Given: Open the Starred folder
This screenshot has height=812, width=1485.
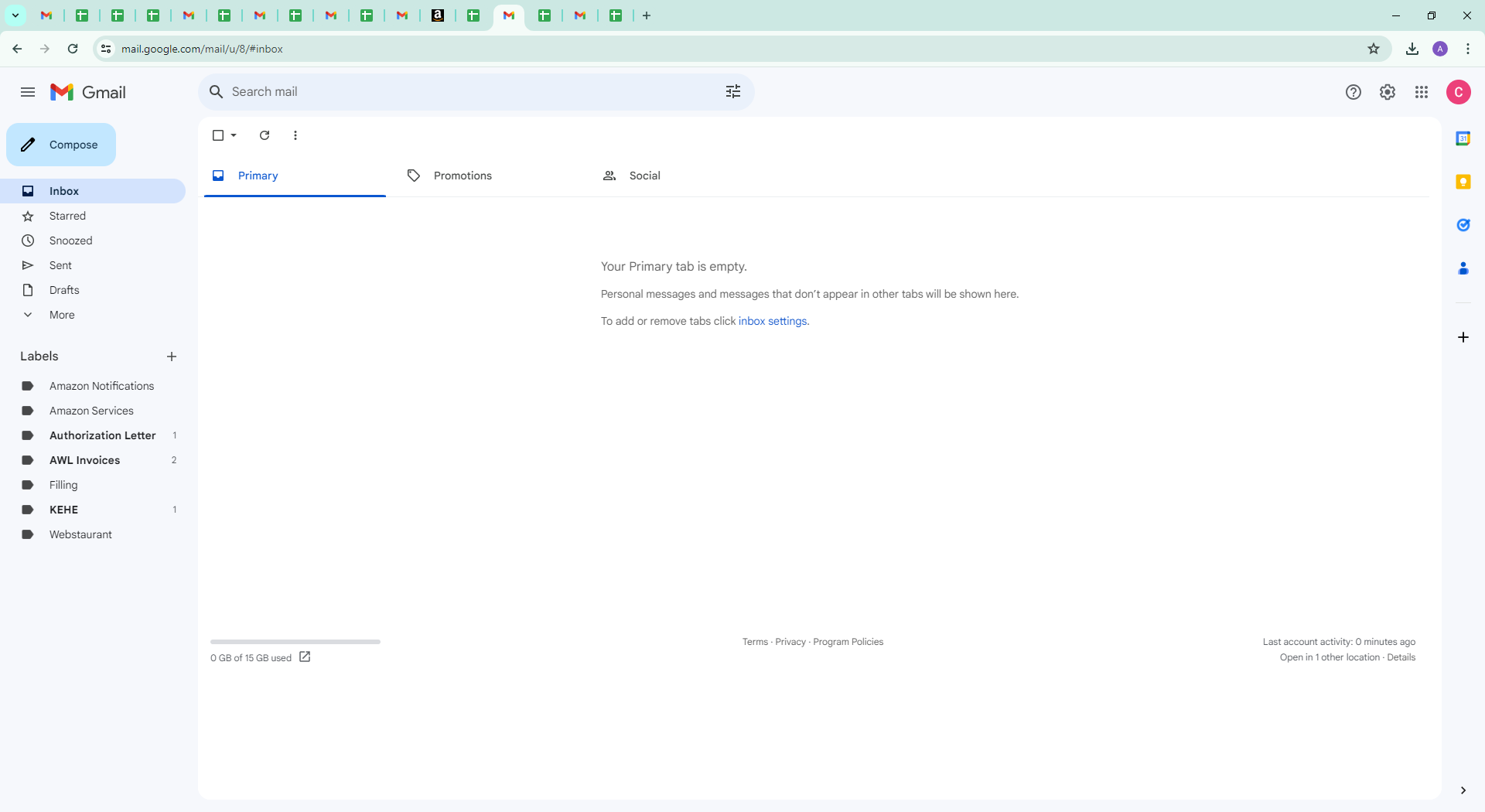Looking at the screenshot, I should click(x=93, y=216).
